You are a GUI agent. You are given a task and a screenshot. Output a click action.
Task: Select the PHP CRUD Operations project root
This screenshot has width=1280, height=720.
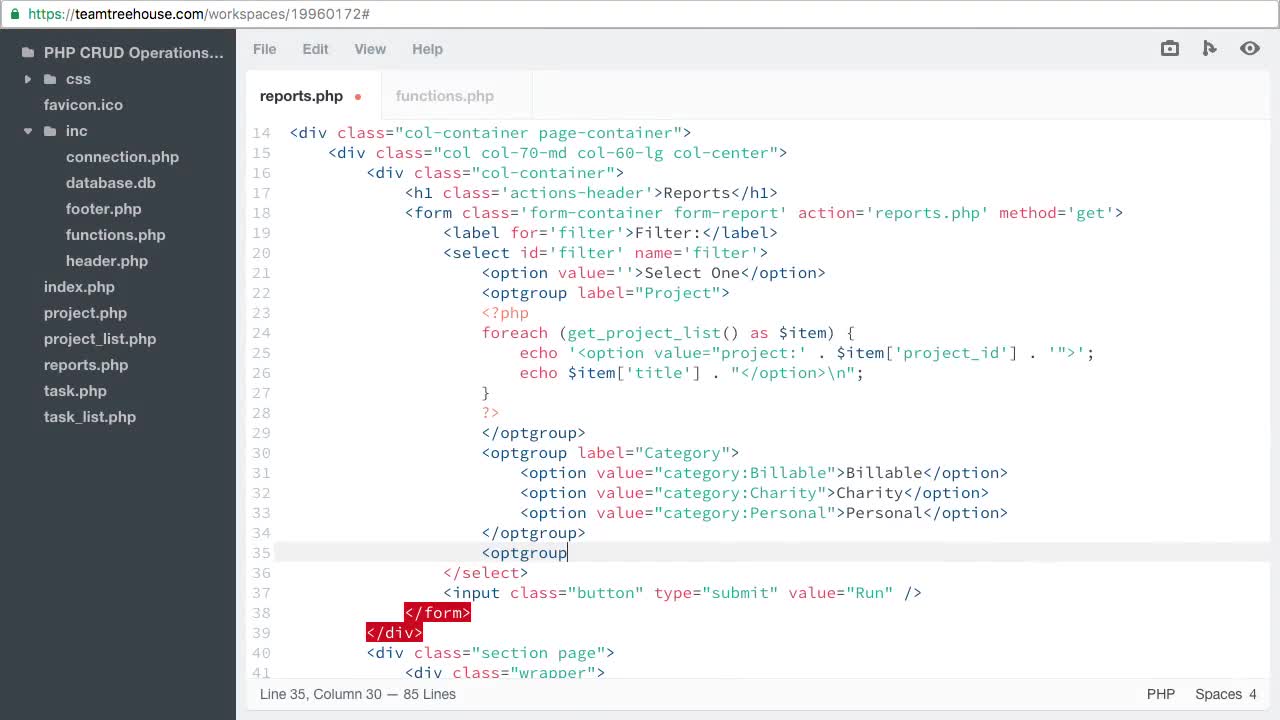click(134, 53)
